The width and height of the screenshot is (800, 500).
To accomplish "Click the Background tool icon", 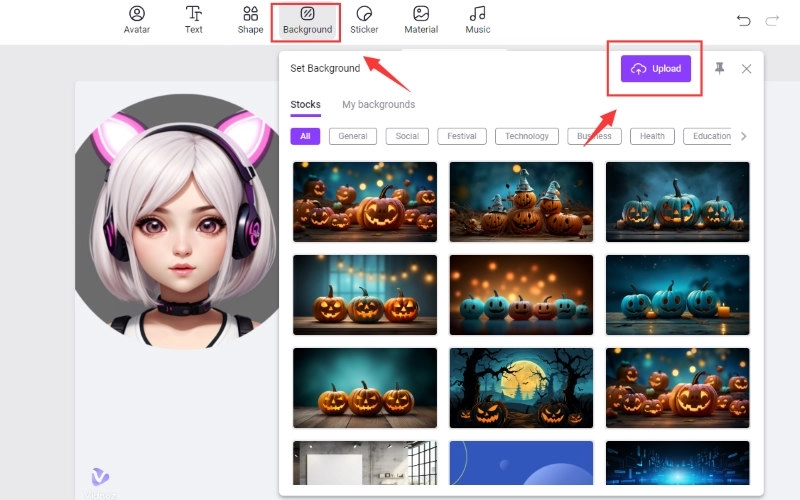I will (307, 15).
